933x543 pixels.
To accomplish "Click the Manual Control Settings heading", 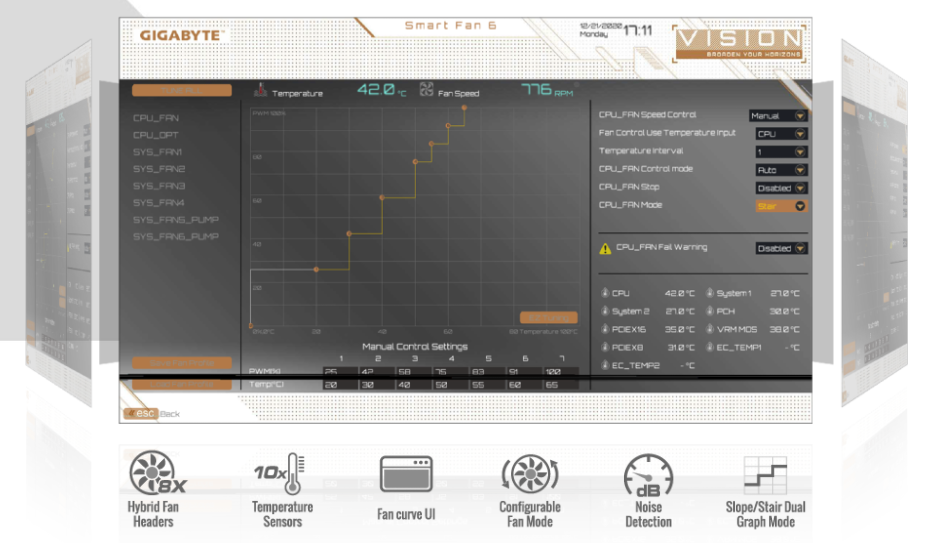I will coord(415,346).
